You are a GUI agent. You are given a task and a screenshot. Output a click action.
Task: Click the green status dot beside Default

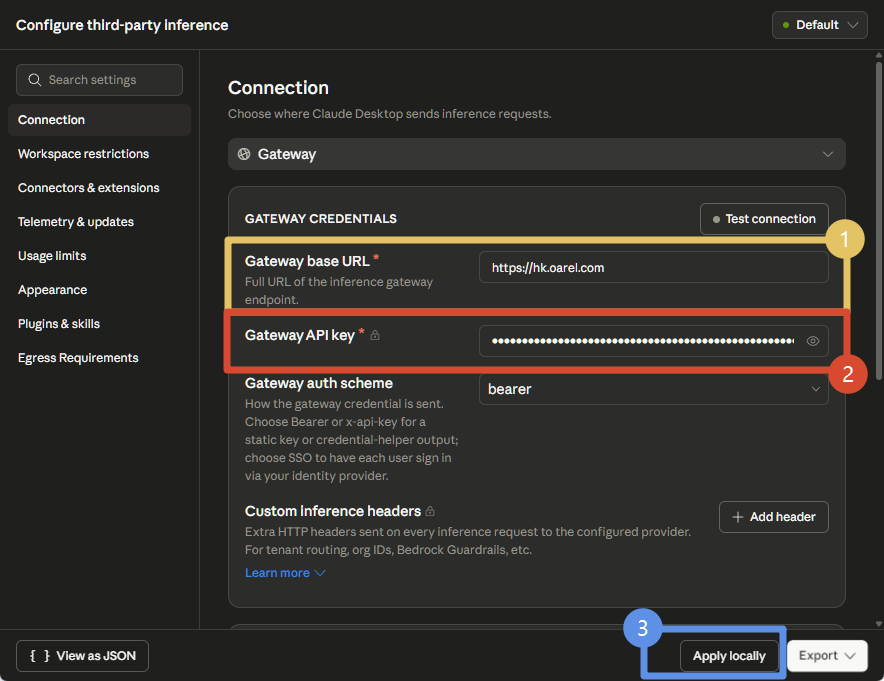pyautogui.click(x=786, y=25)
